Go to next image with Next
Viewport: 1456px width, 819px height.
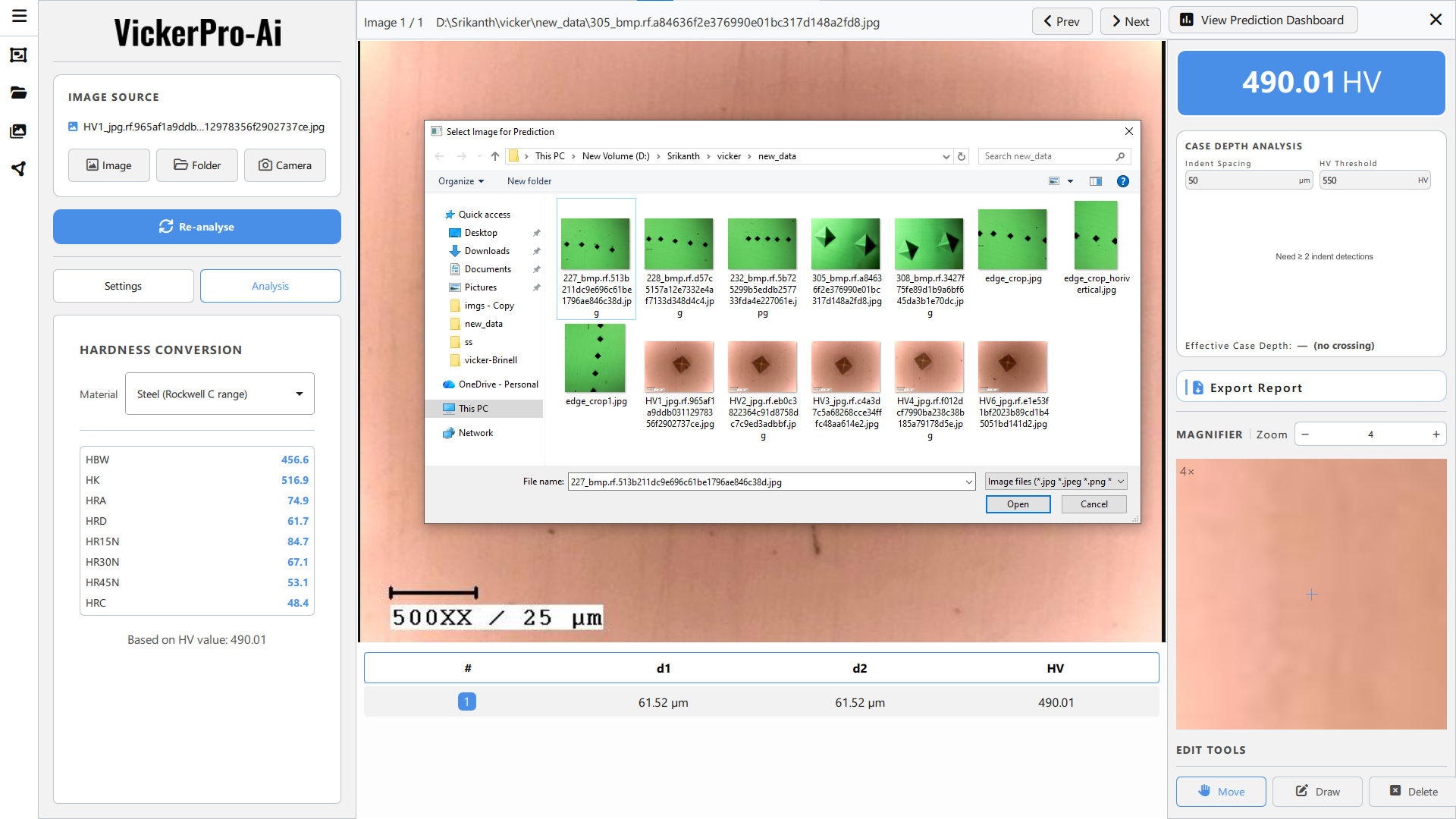coord(1130,21)
